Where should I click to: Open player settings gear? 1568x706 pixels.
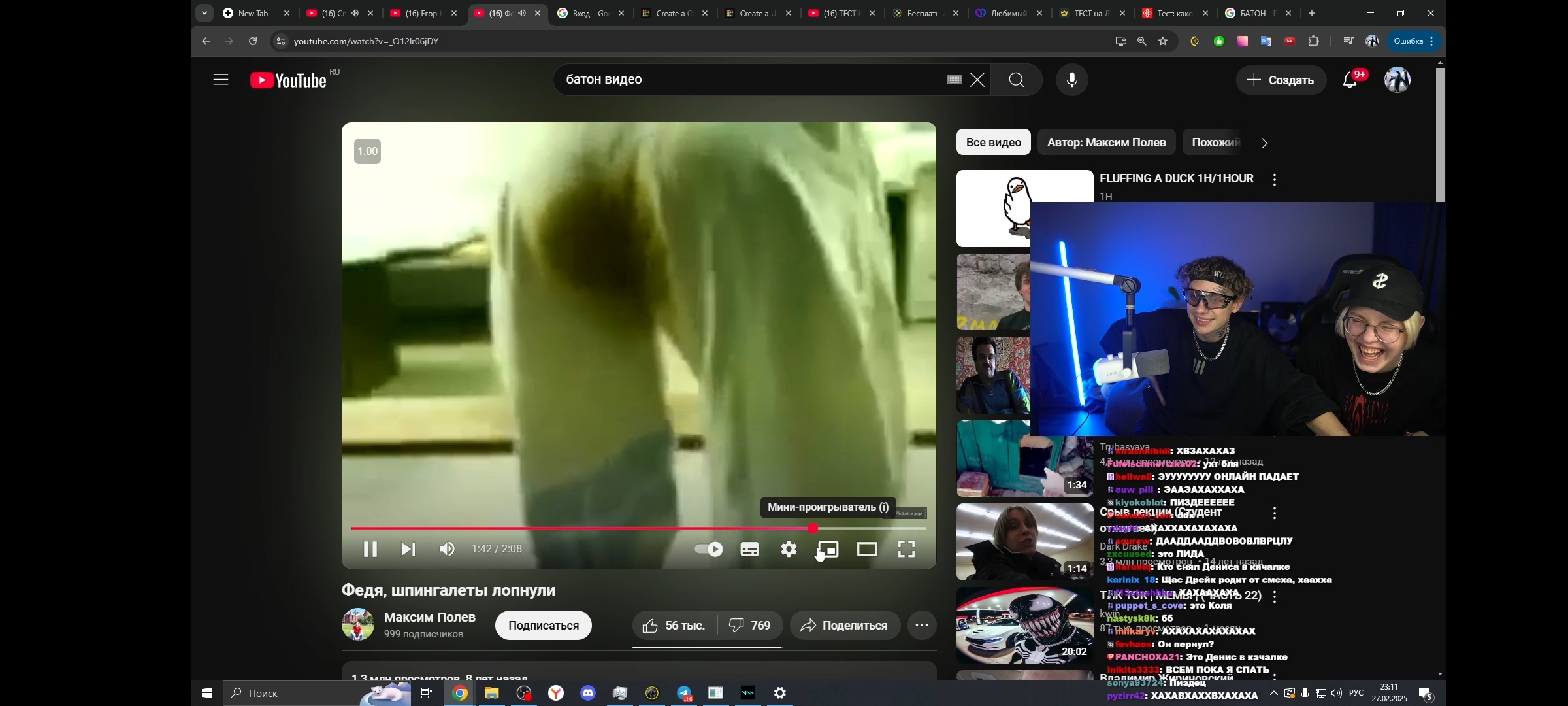(x=789, y=550)
